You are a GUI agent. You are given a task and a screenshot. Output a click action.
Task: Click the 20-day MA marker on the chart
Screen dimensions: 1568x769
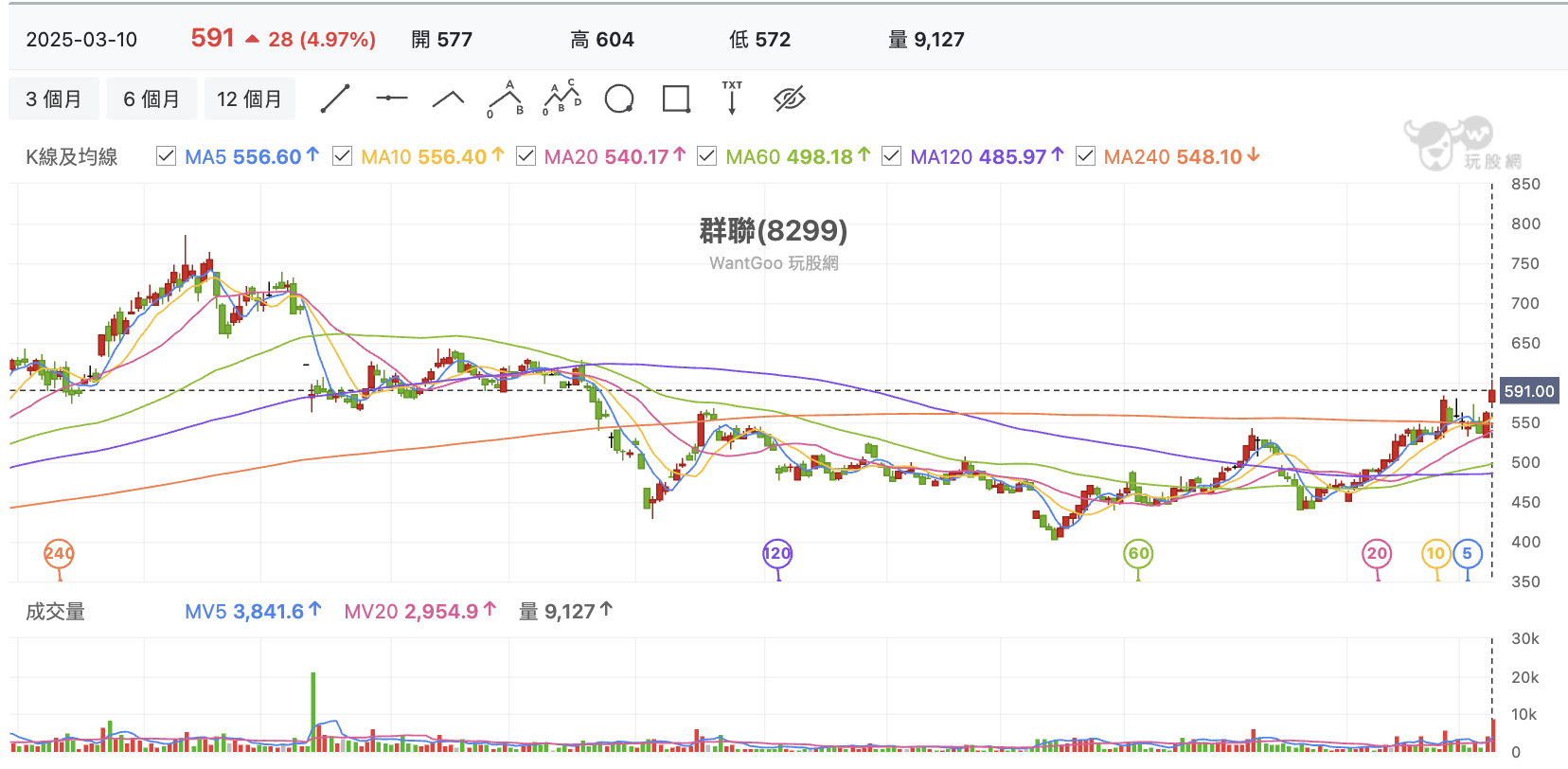pyautogui.click(x=1377, y=554)
